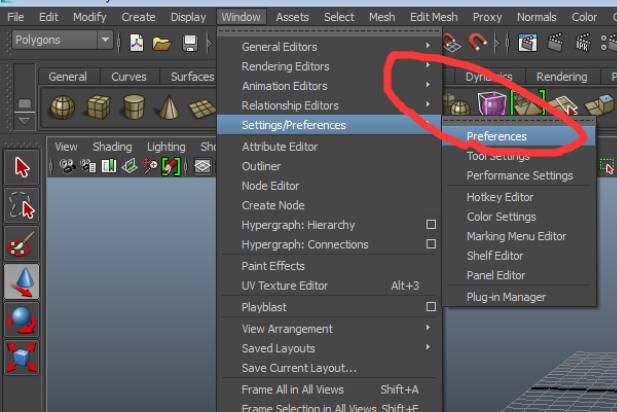Open Settings/Preferences submenu entry
This screenshot has height=412, width=617.
[x=330, y=125]
